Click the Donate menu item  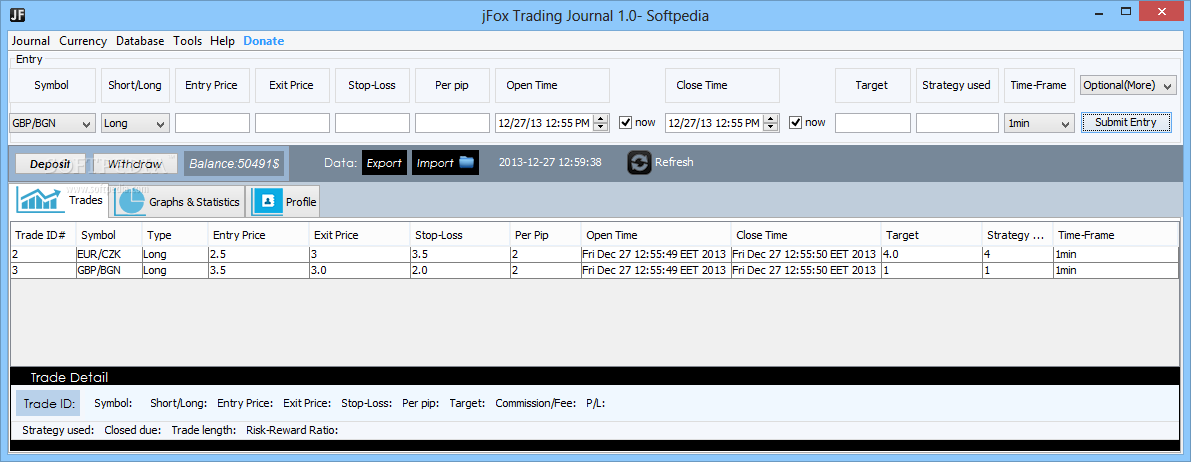point(264,41)
